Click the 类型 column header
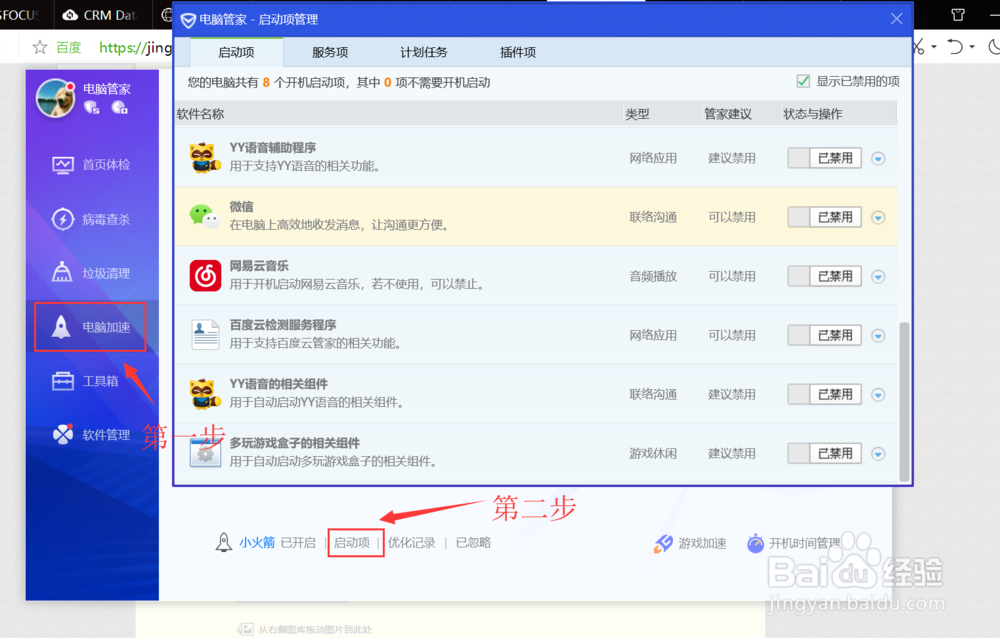The width and height of the screenshot is (1000, 638). [x=637, y=114]
